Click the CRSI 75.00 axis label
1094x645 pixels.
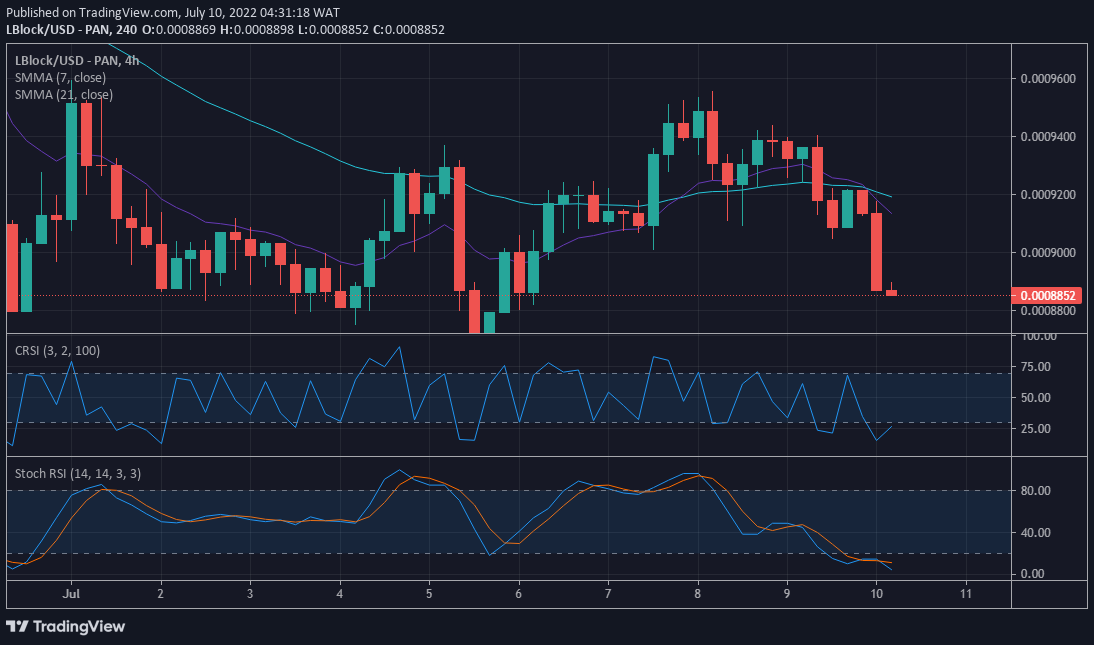[x=1035, y=366]
